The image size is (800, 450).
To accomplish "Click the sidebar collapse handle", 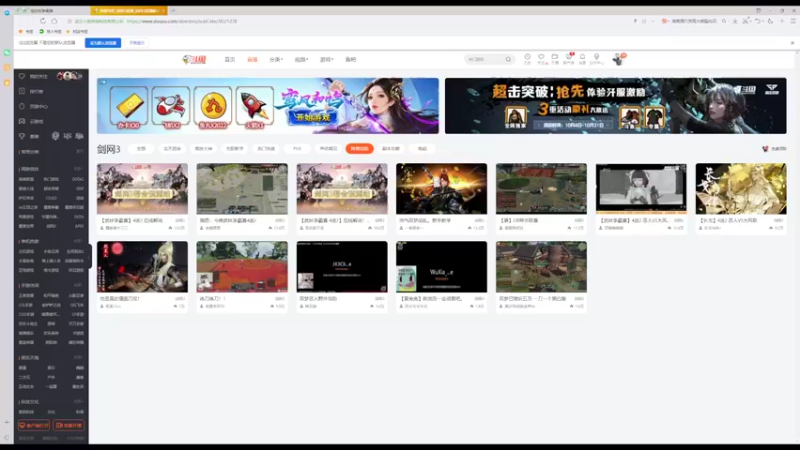I will [x=90, y=255].
